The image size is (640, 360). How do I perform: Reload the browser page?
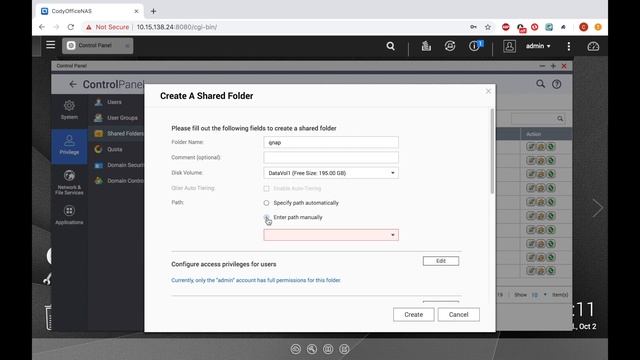coord(71,27)
